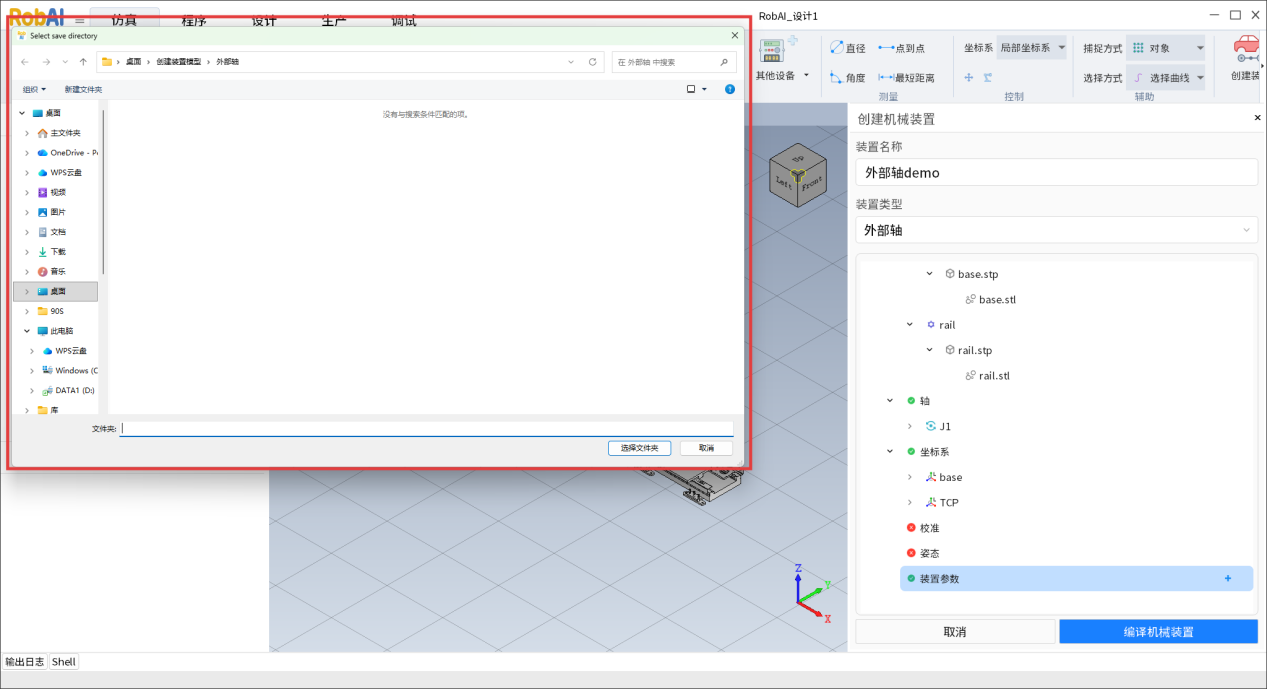Collapse the 坐标系 tree node
This screenshot has height=689, width=1267.
point(890,452)
